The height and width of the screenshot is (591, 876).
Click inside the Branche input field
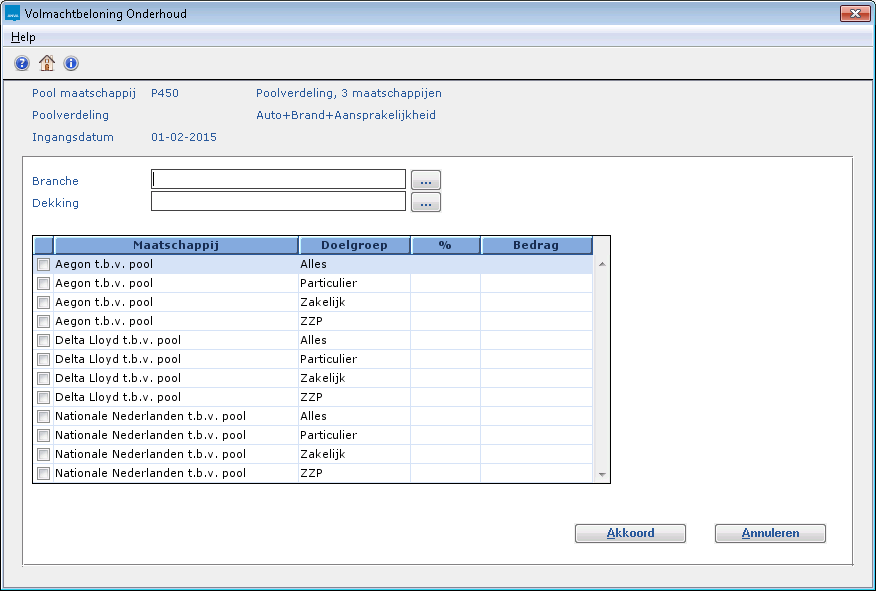(278, 180)
